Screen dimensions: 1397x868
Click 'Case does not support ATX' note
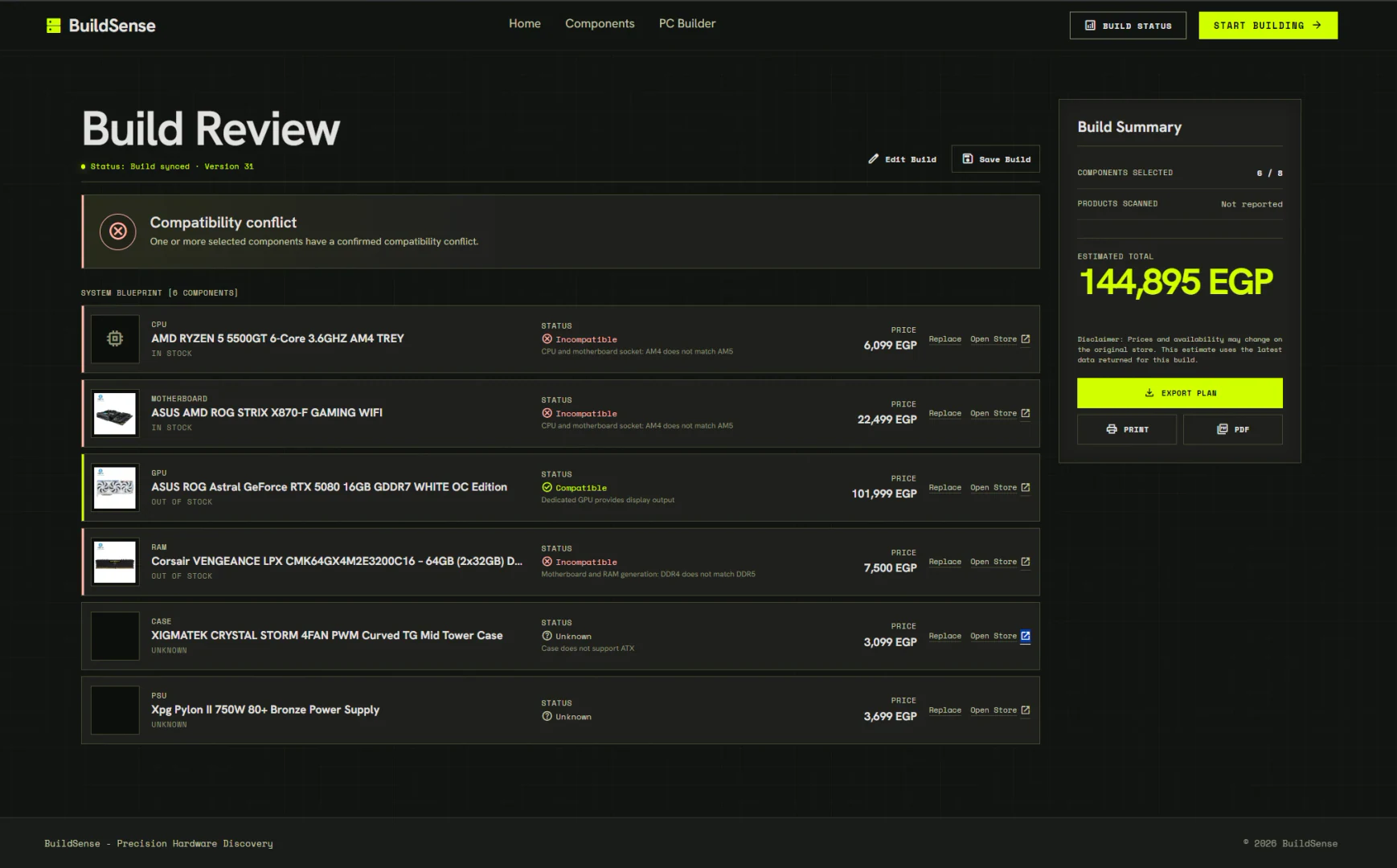(x=588, y=649)
